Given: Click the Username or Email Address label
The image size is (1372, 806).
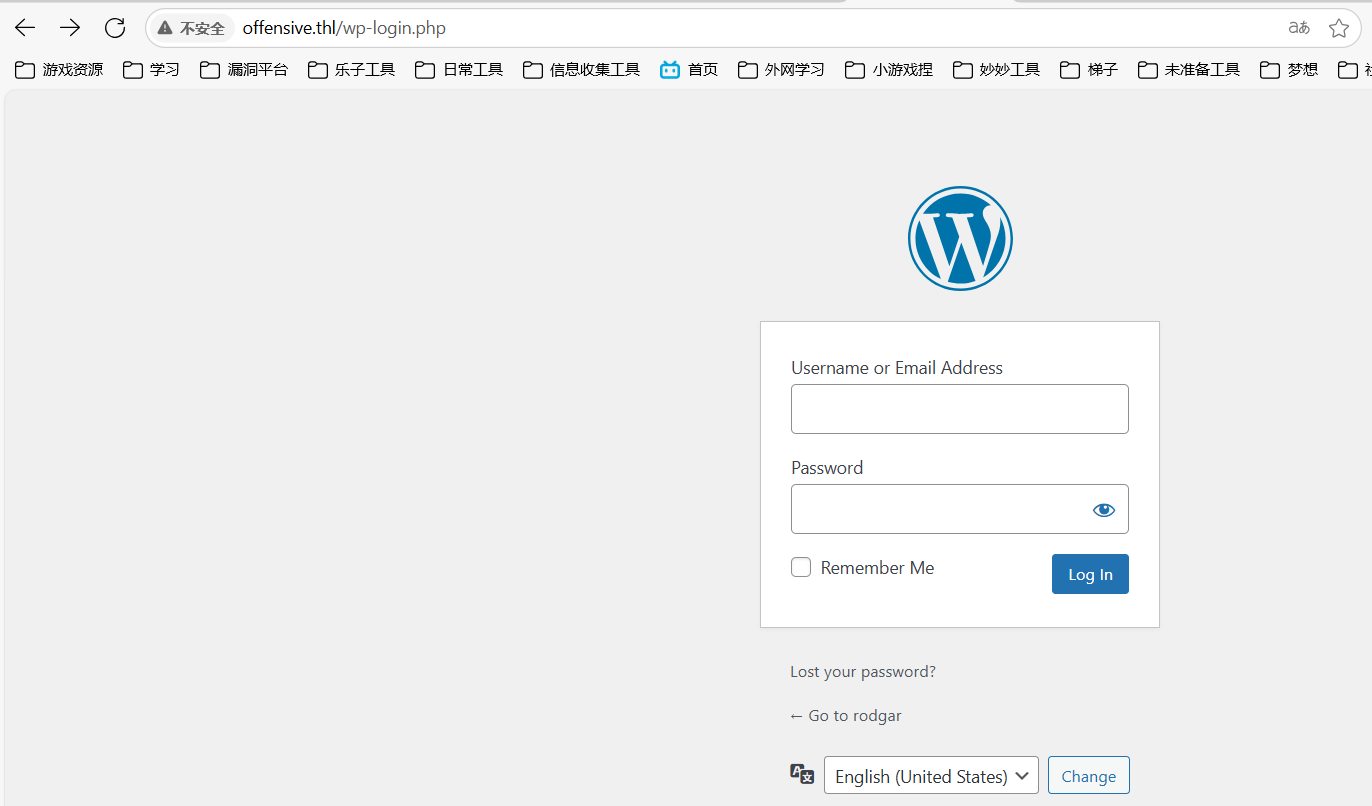Looking at the screenshot, I should pyautogui.click(x=897, y=367).
